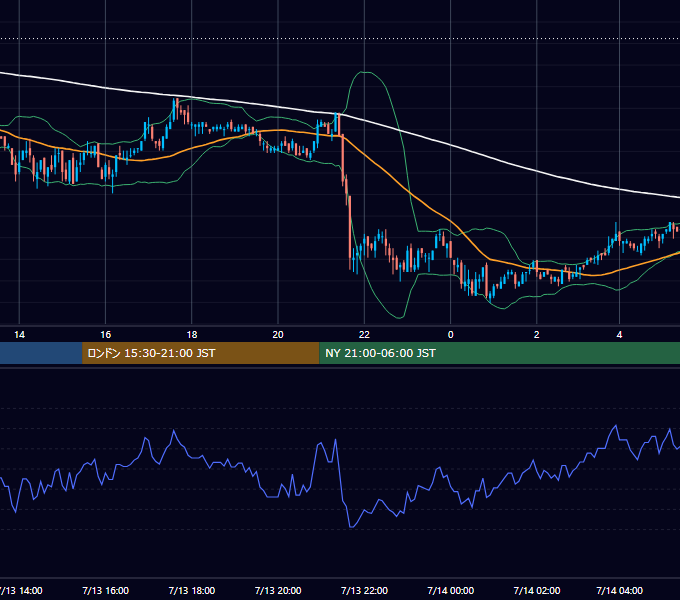Viewport: 680px width, 600px height.
Task: Click hour label 0 on the time axis
Action: (x=451, y=335)
